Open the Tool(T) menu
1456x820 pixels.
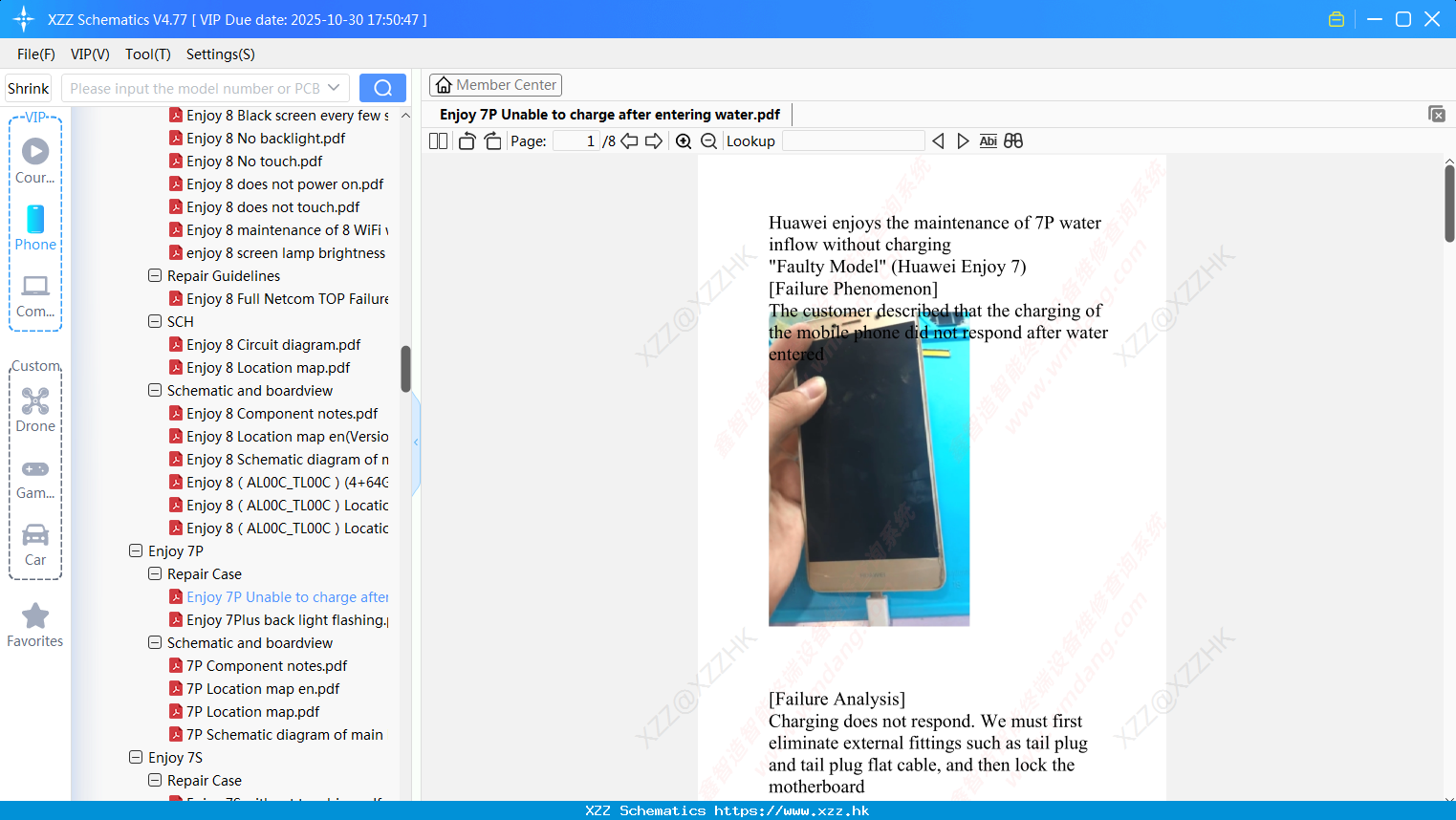[147, 54]
